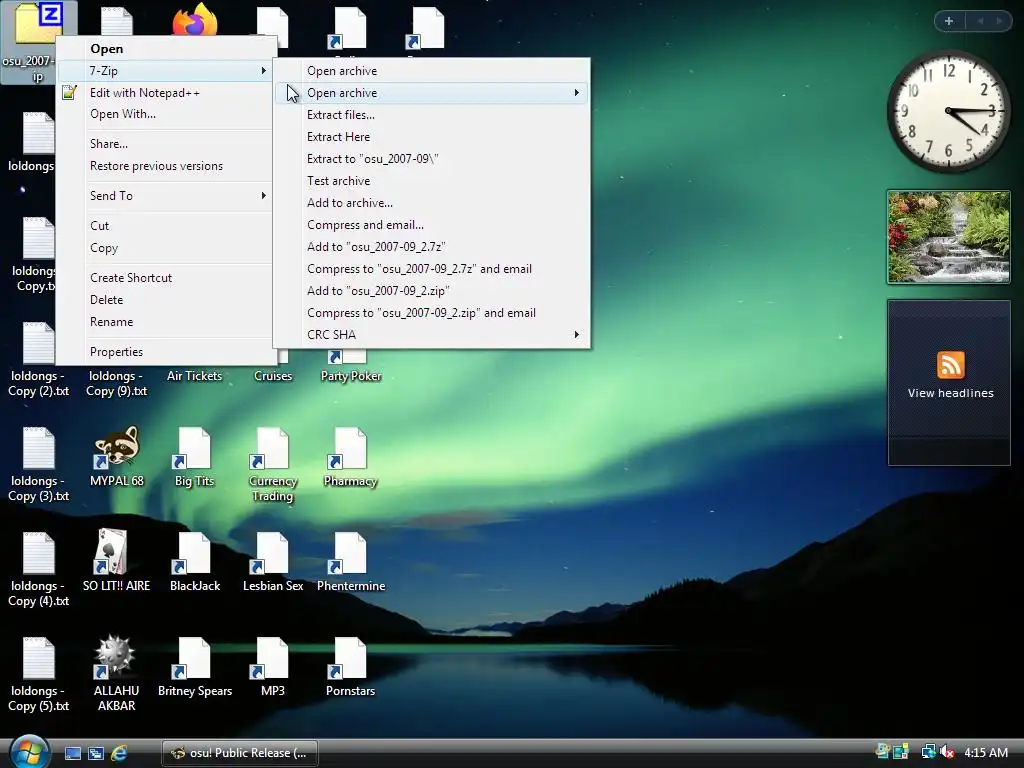Choose Copy from context menu
Viewport: 1024px width, 768px height.
coord(163,248)
